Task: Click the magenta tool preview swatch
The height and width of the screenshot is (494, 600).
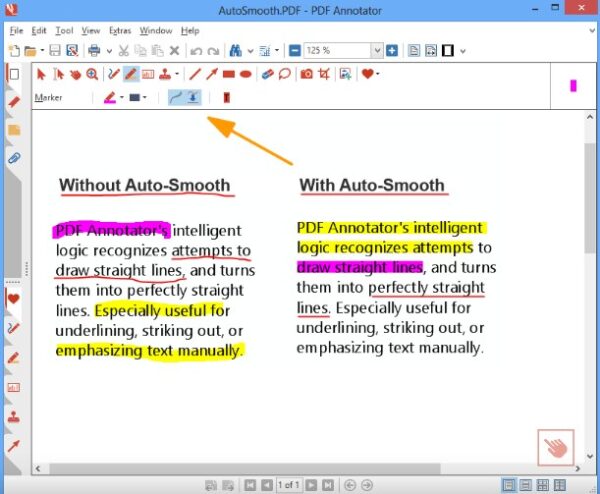Action: (573, 86)
